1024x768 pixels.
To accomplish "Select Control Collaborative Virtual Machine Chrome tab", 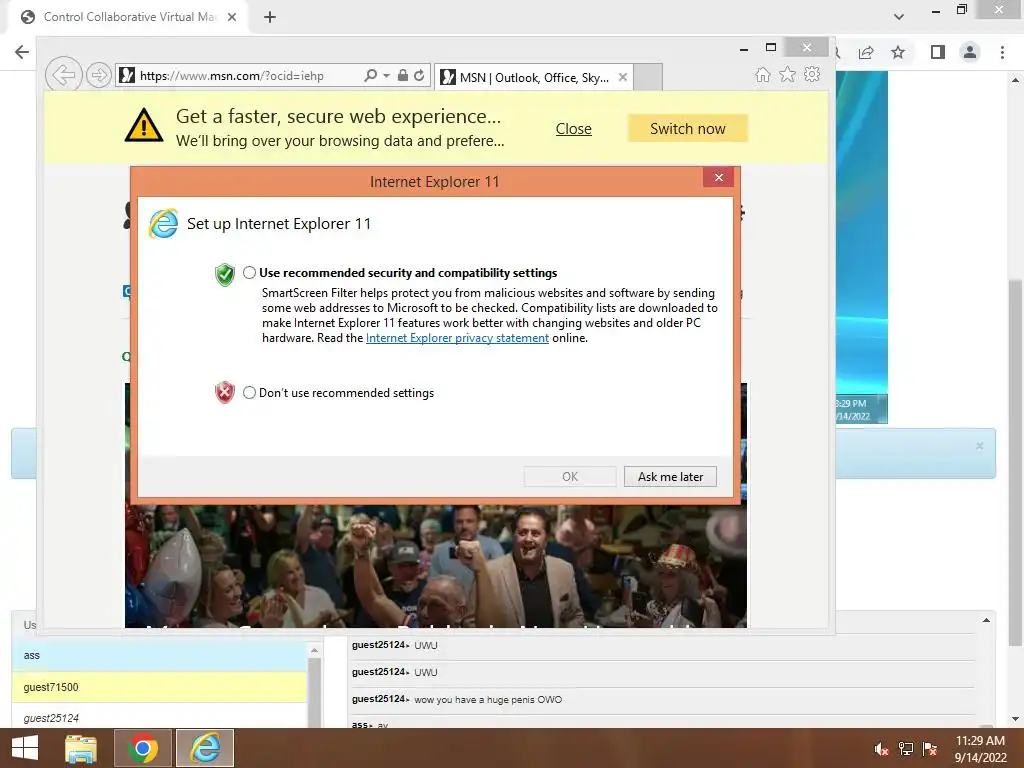I will (x=128, y=17).
